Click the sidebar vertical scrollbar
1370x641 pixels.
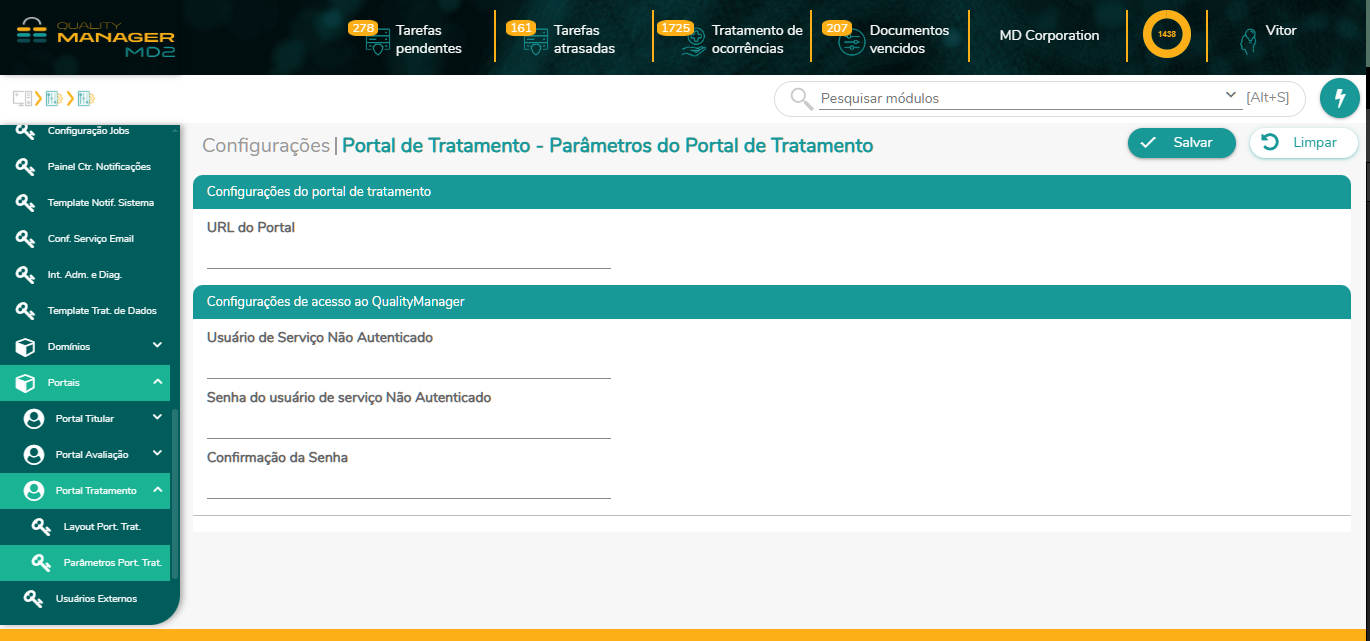pyautogui.click(x=175, y=493)
